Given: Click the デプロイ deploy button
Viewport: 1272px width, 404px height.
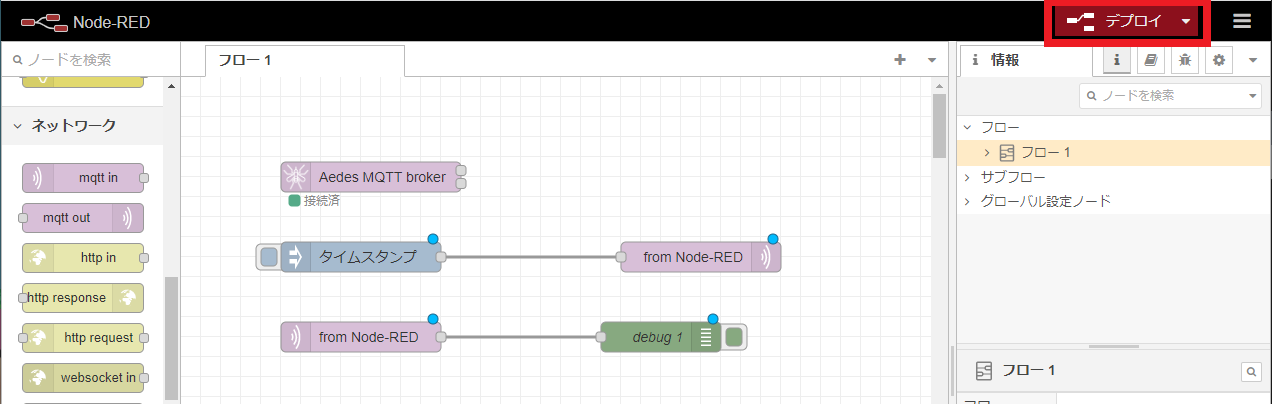Looking at the screenshot, I should (1115, 21).
